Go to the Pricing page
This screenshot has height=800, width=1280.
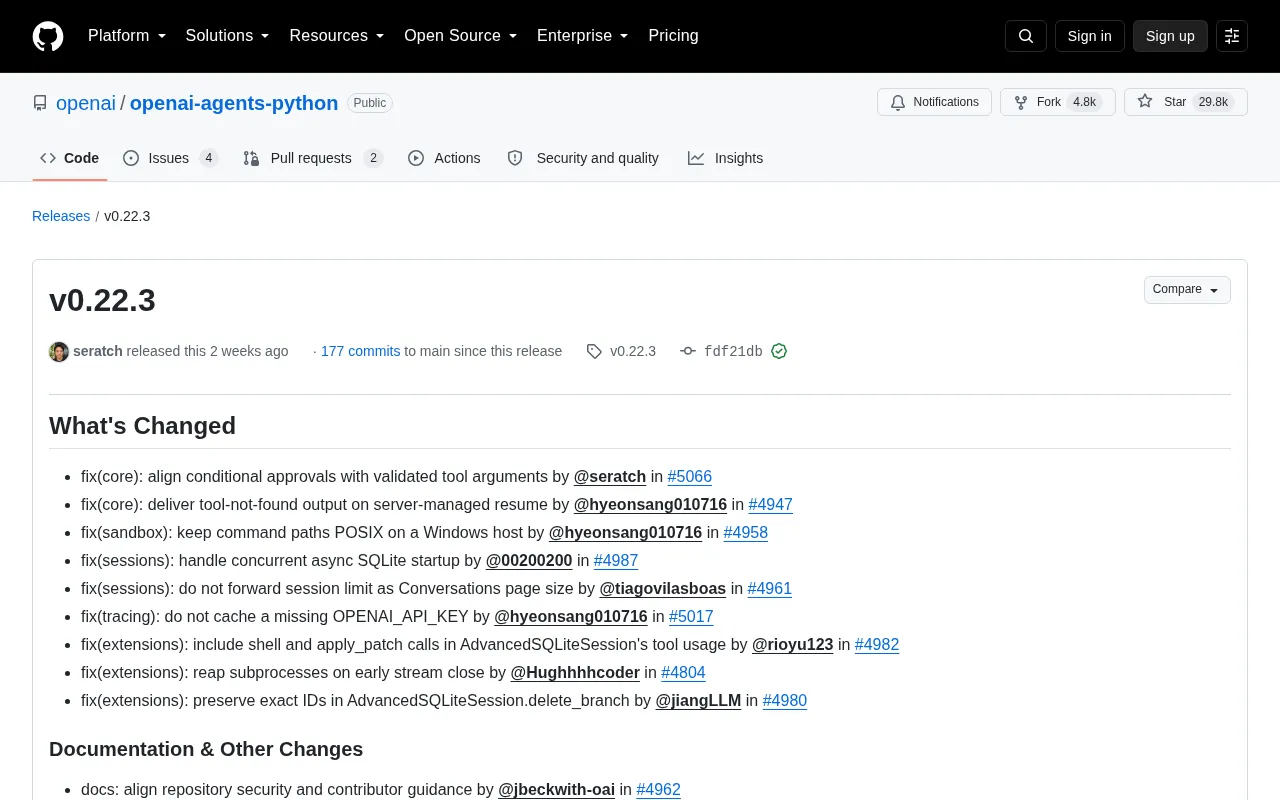[x=673, y=36]
